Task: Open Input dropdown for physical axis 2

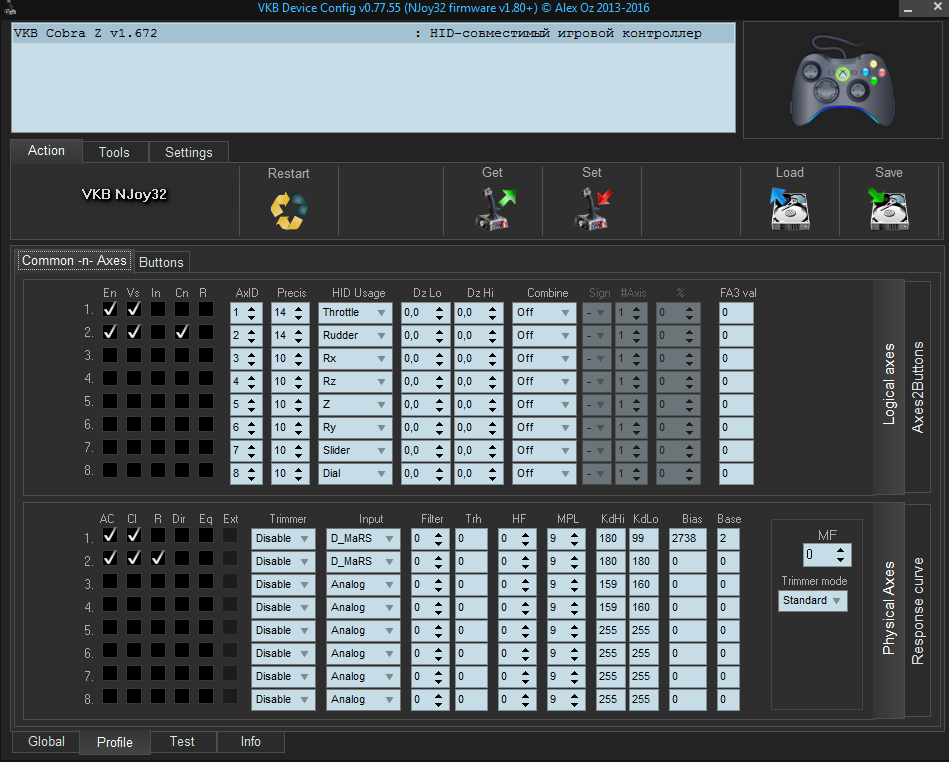Action: (363, 562)
